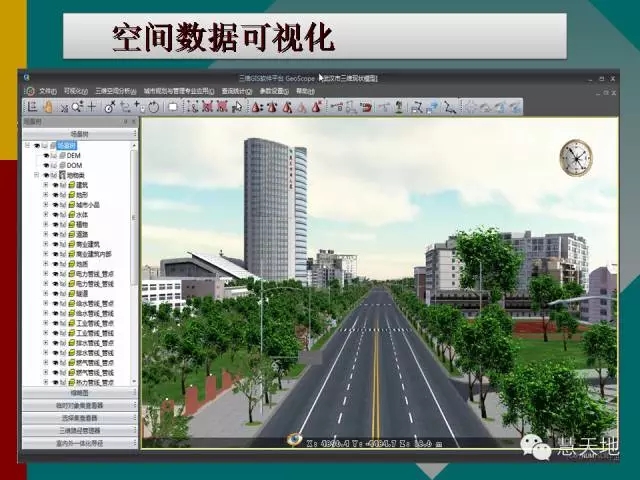The width and height of the screenshot is (640, 480).
Task: Select the 道路 layer in tree
Action: point(81,234)
